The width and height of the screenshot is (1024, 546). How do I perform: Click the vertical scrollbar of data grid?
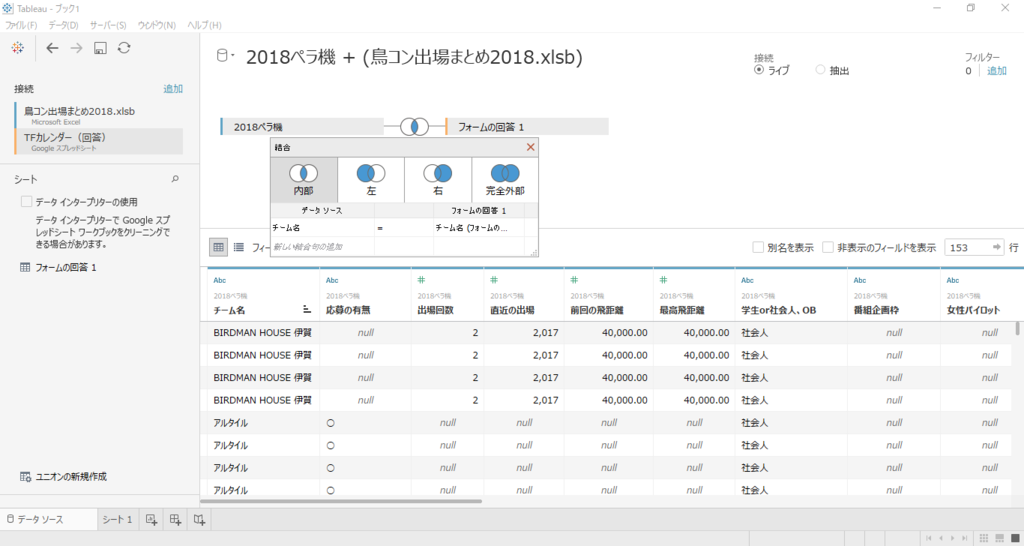(x=1017, y=328)
